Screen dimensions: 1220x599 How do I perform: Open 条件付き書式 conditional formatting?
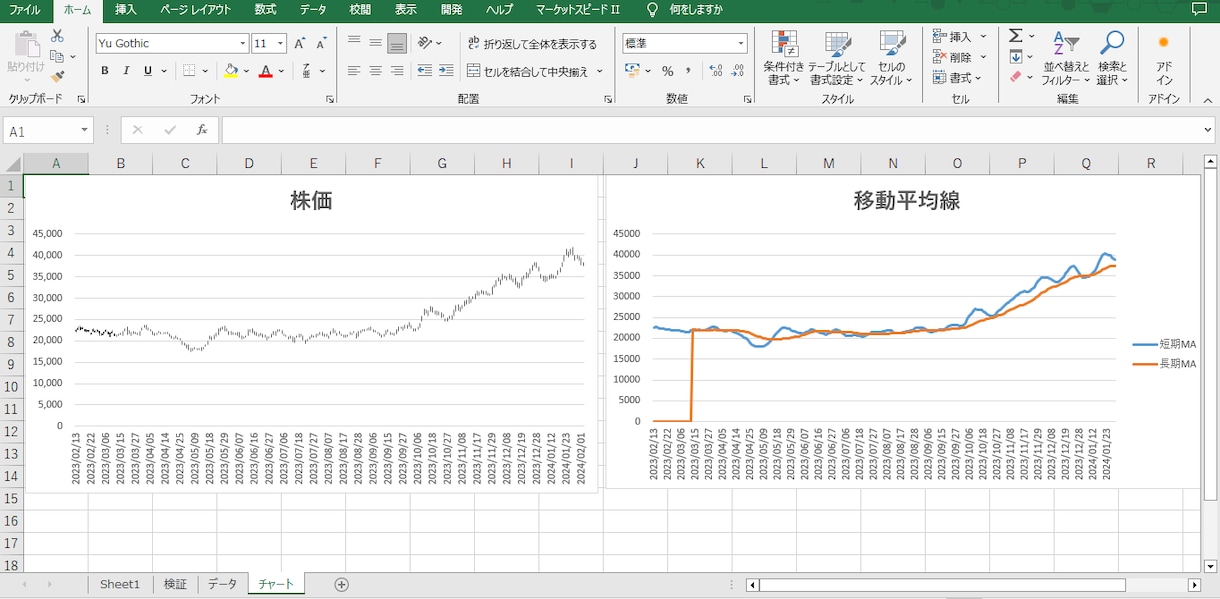pyautogui.click(x=784, y=58)
